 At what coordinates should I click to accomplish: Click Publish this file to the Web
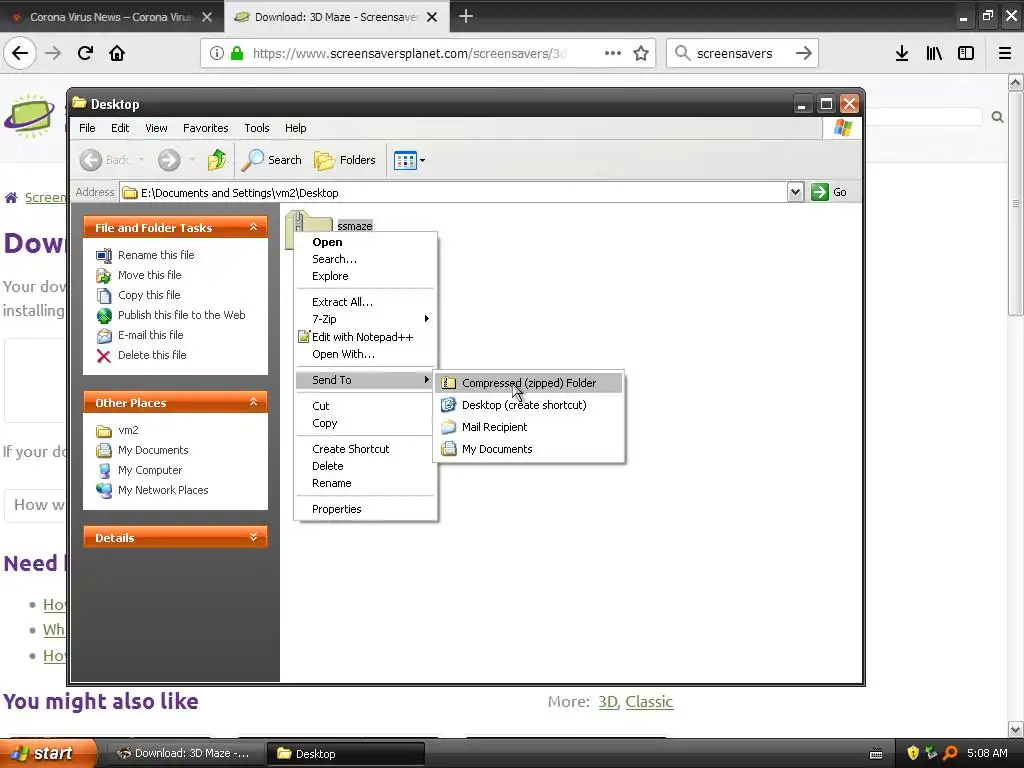182,315
